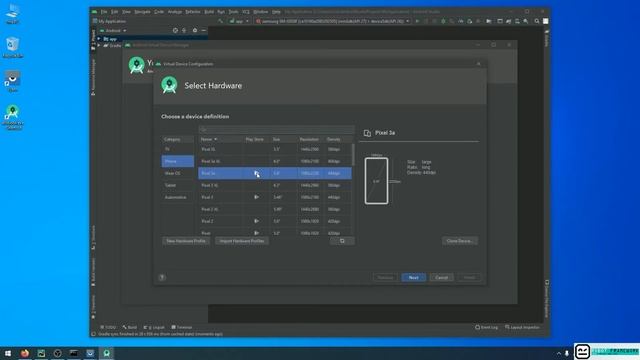
Task: Open the View menu
Action: click(x=127, y=12)
